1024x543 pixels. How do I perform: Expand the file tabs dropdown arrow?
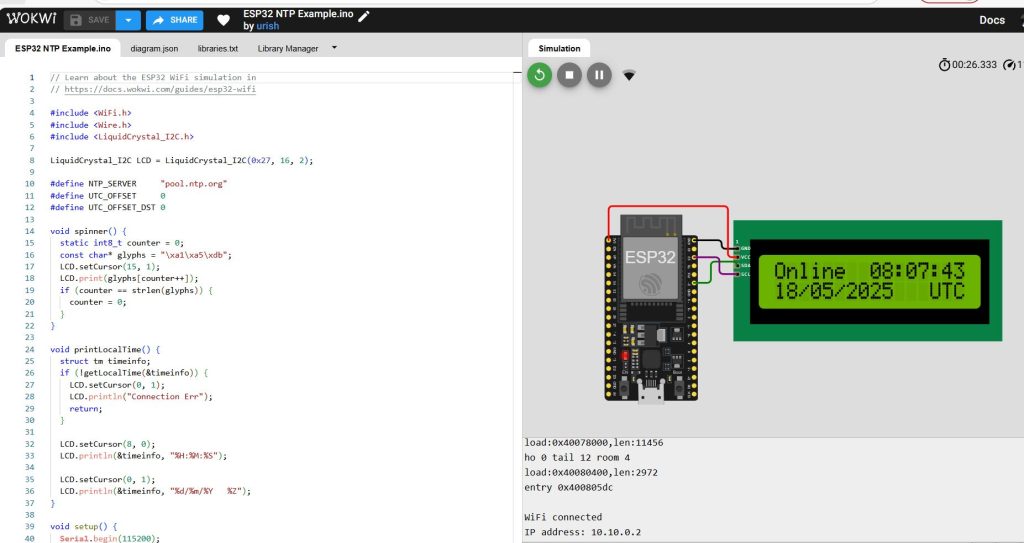(x=334, y=48)
